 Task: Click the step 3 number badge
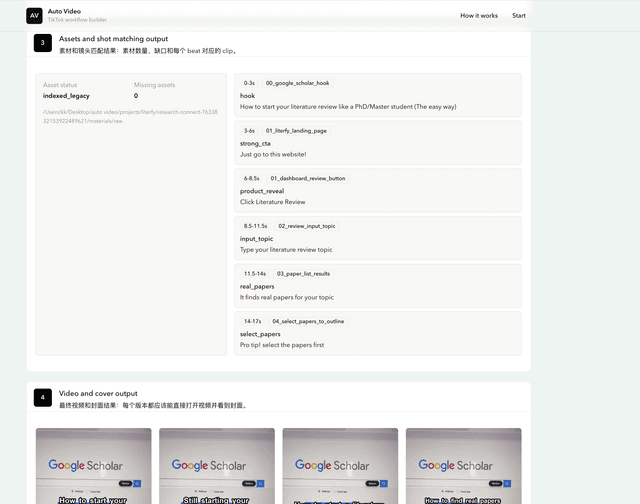click(x=42, y=43)
